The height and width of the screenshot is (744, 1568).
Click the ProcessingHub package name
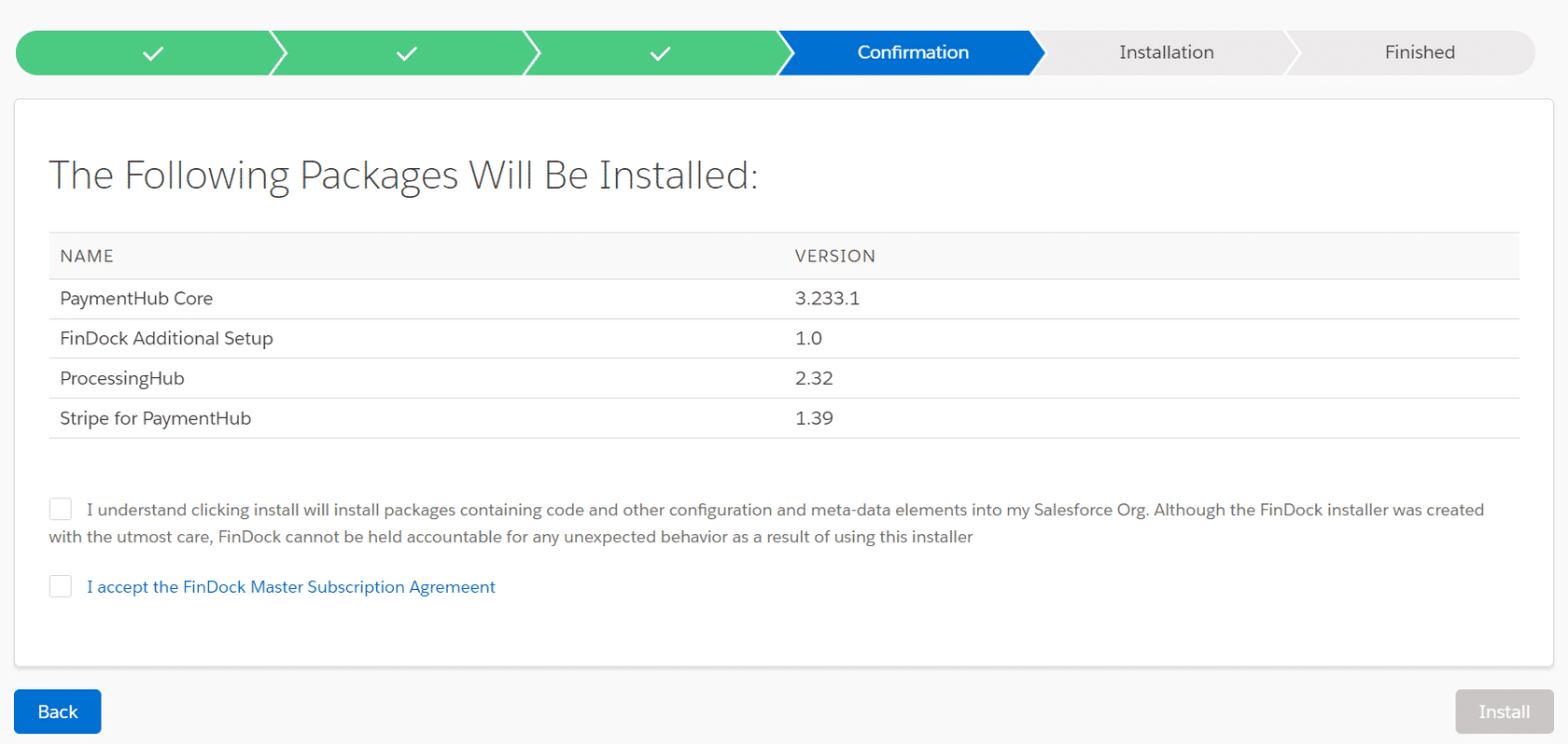pos(122,379)
